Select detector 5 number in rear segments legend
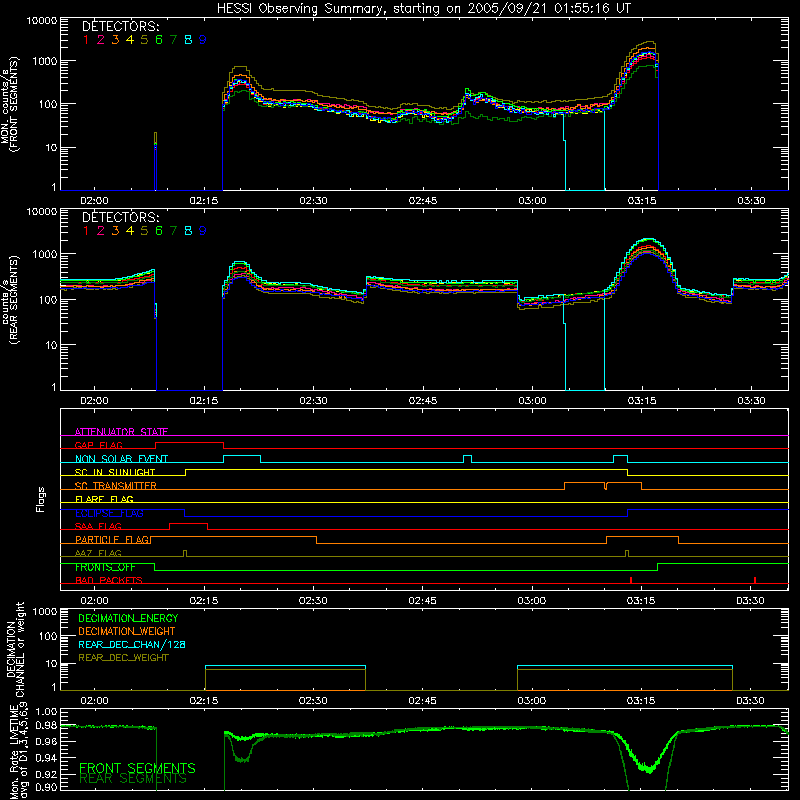The image size is (800, 800). click(144, 231)
